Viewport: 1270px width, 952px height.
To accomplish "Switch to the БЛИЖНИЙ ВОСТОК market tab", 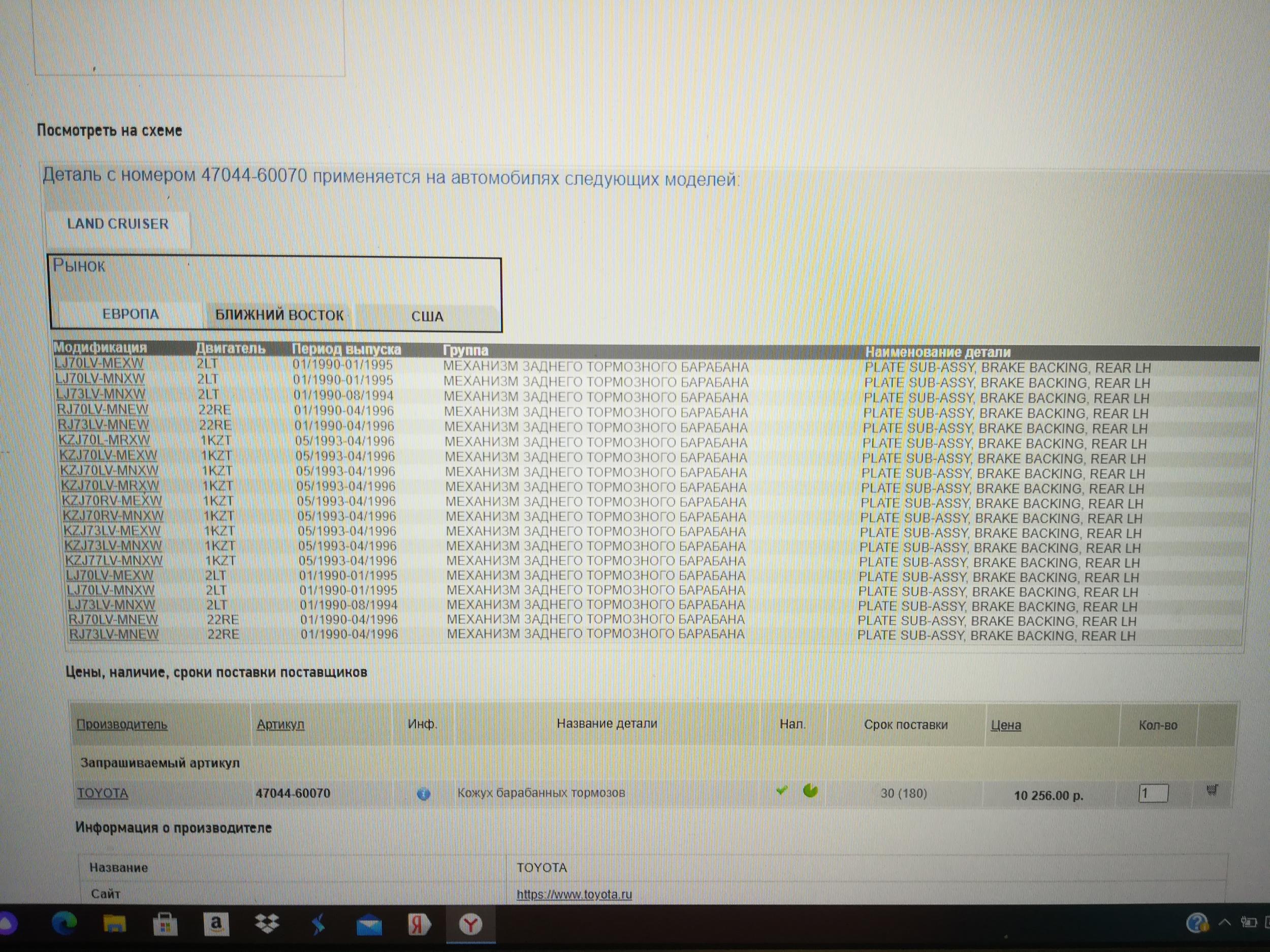I will click(x=279, y=315).
